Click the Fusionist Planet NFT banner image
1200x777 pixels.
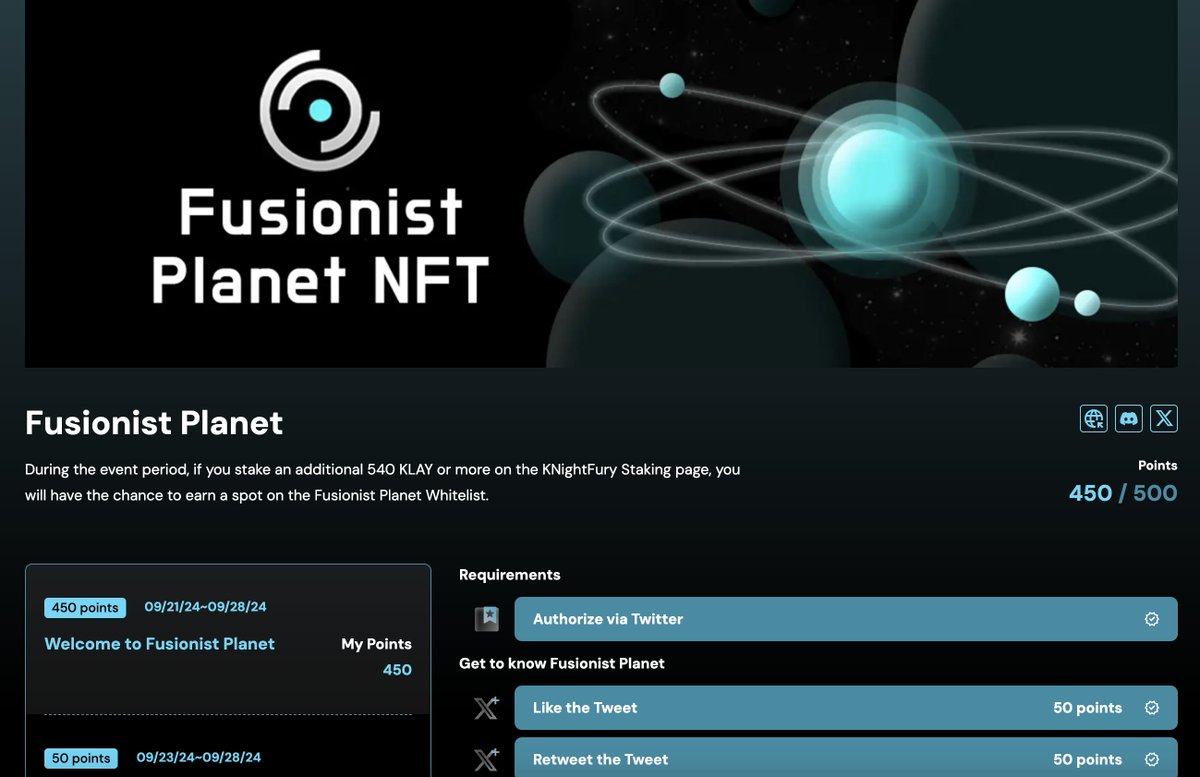coord(601,184)
